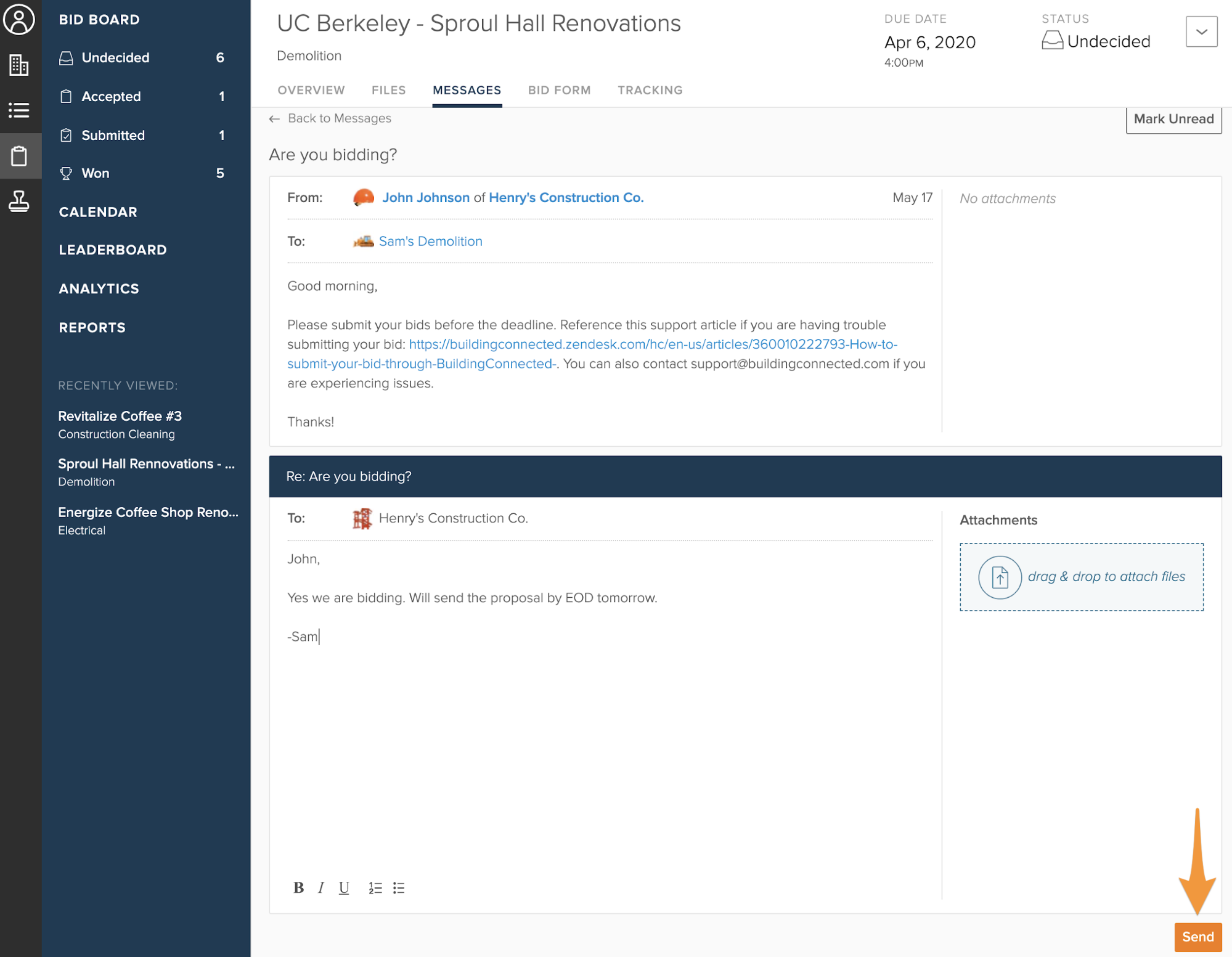The image size is (1232, 957).
Task: Open the list view icon in rail
Action: click(19, 110)
